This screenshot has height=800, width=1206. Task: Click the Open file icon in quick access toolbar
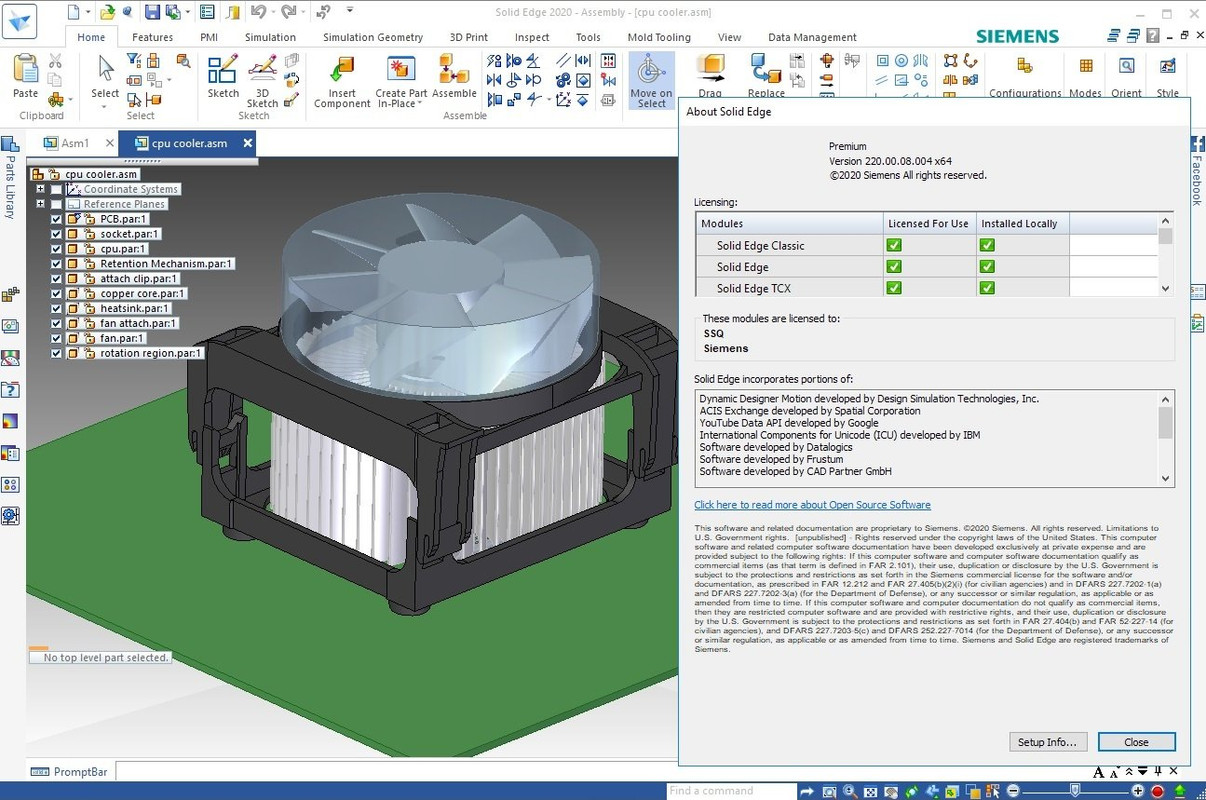107,12
